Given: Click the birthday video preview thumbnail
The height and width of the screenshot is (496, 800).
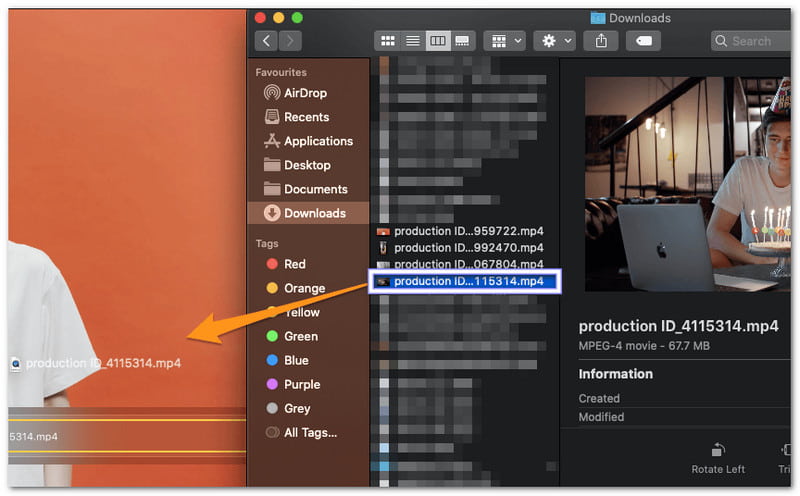Looking at the screenshot, I should point(687,184).
